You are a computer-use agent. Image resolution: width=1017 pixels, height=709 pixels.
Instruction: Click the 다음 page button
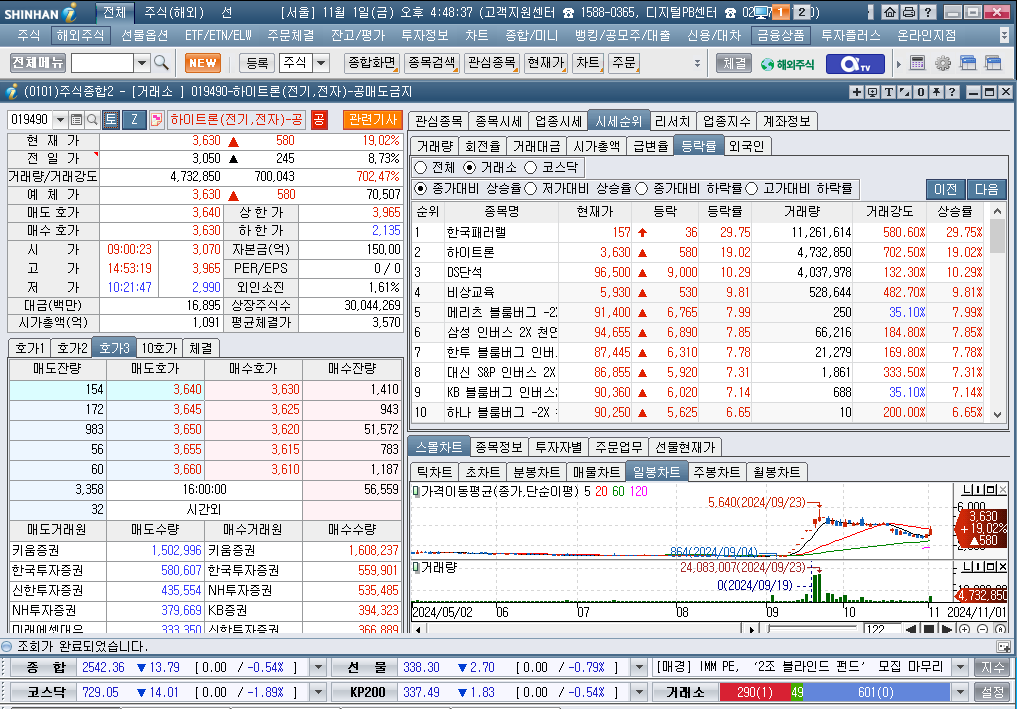(x=986, y=189)
